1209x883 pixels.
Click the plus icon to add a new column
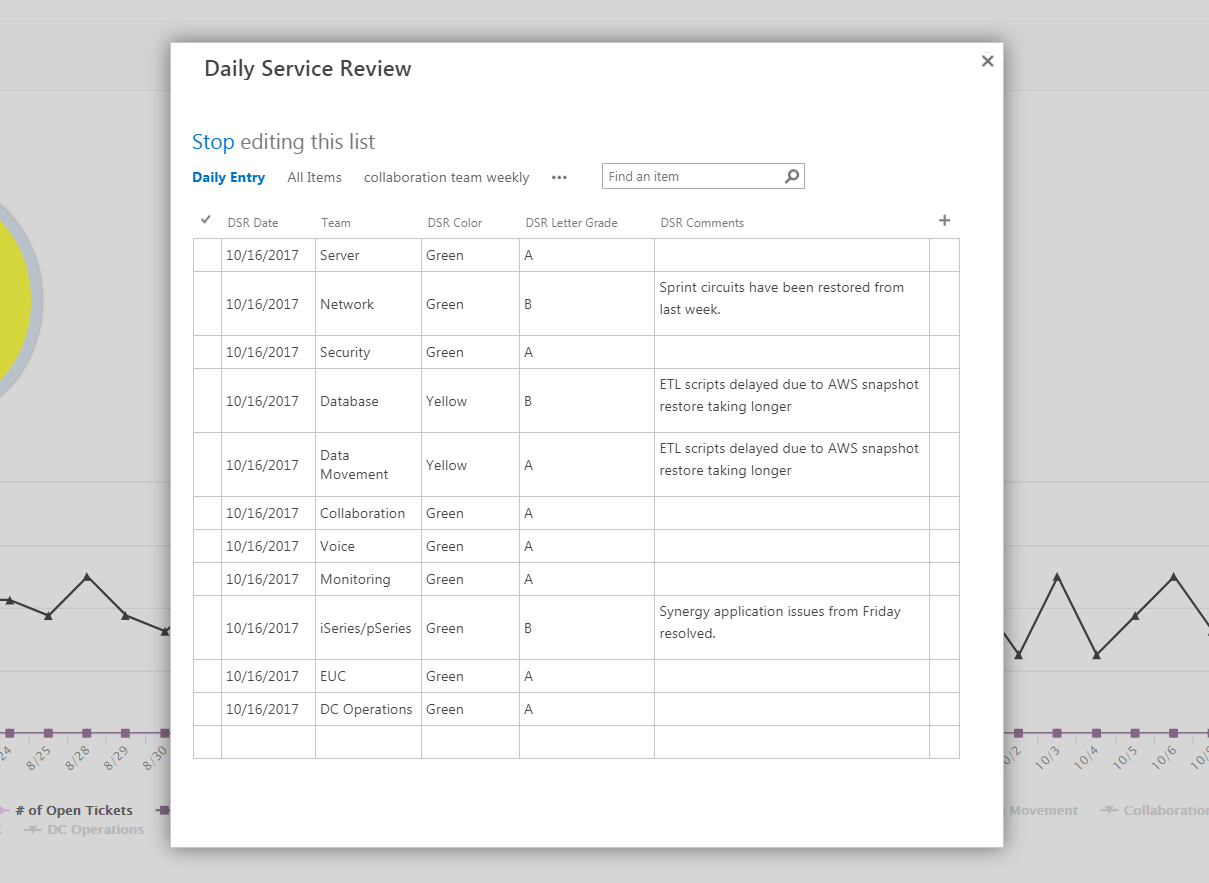944,220
